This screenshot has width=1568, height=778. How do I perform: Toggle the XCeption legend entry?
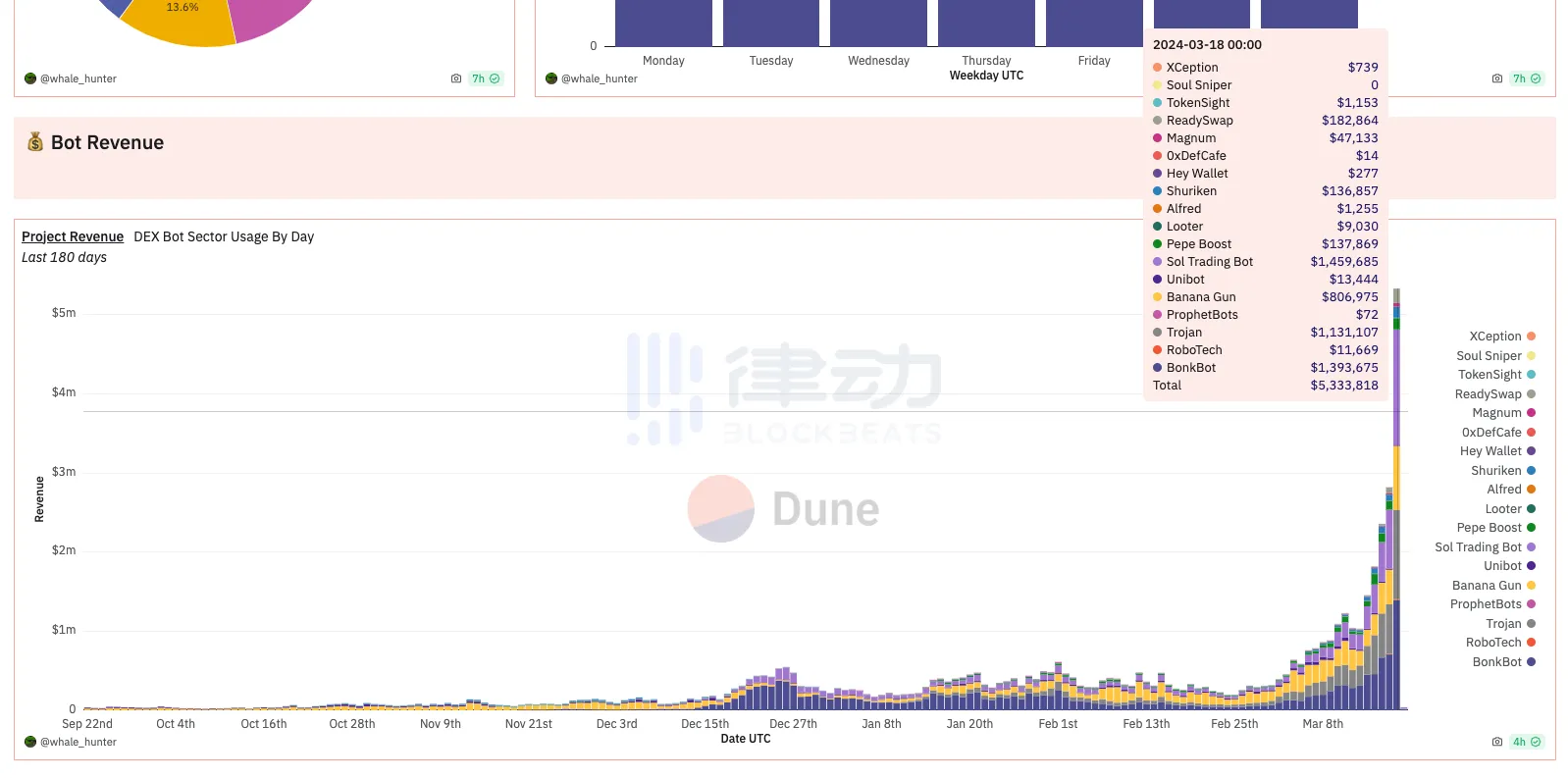[x=1494, y=337]
